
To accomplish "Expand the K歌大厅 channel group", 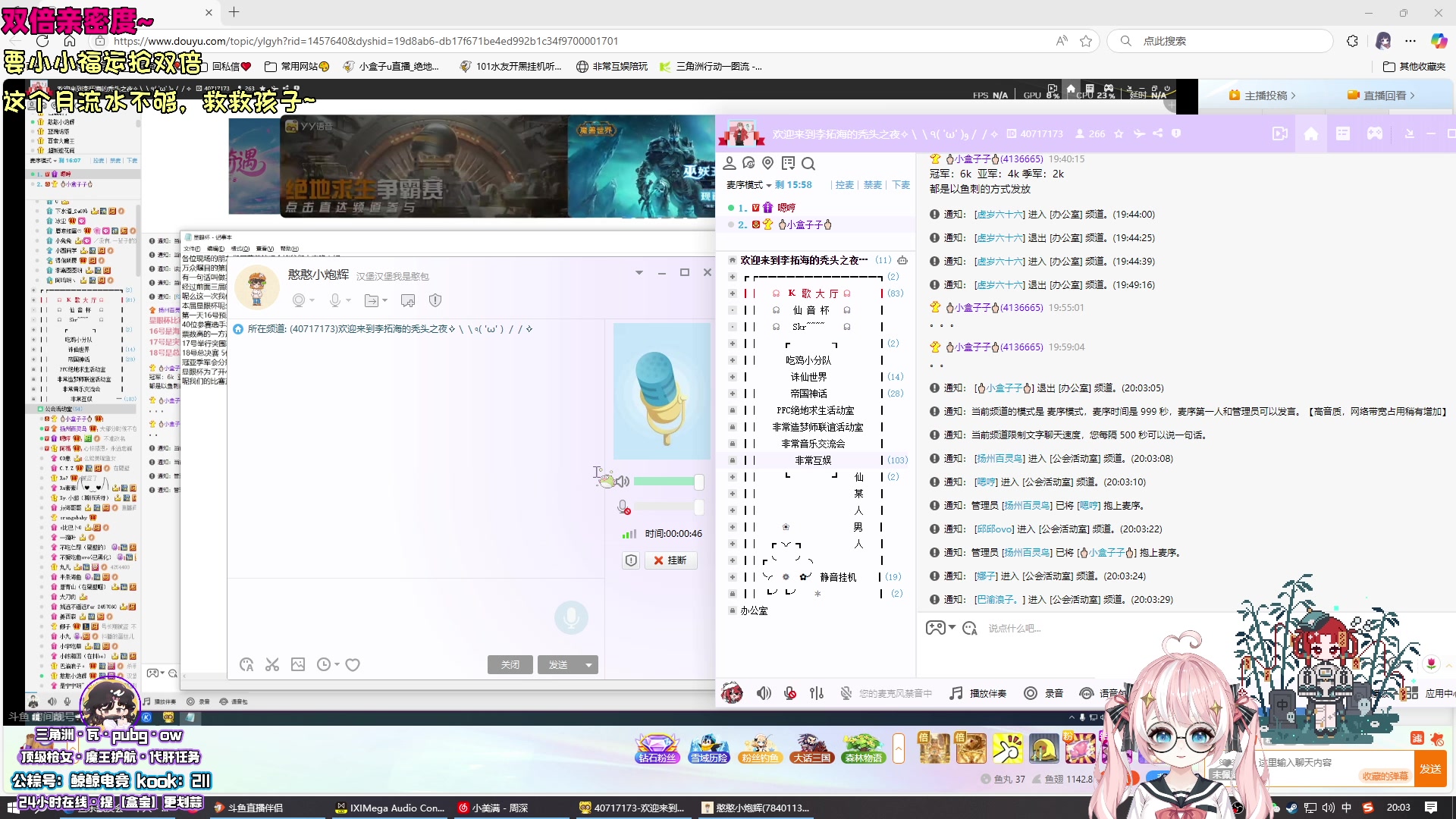I will pyautogui.click(x=733, y=293).
